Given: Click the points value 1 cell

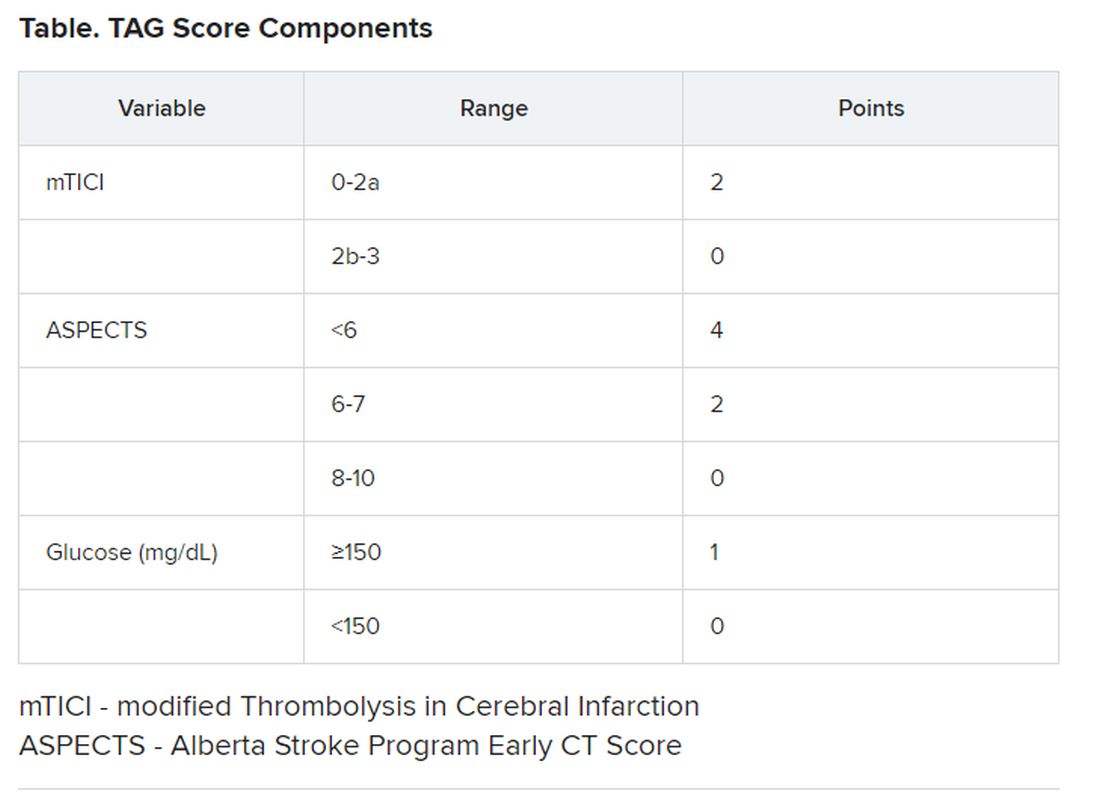Looking at the screenshot, I should 714,552.
